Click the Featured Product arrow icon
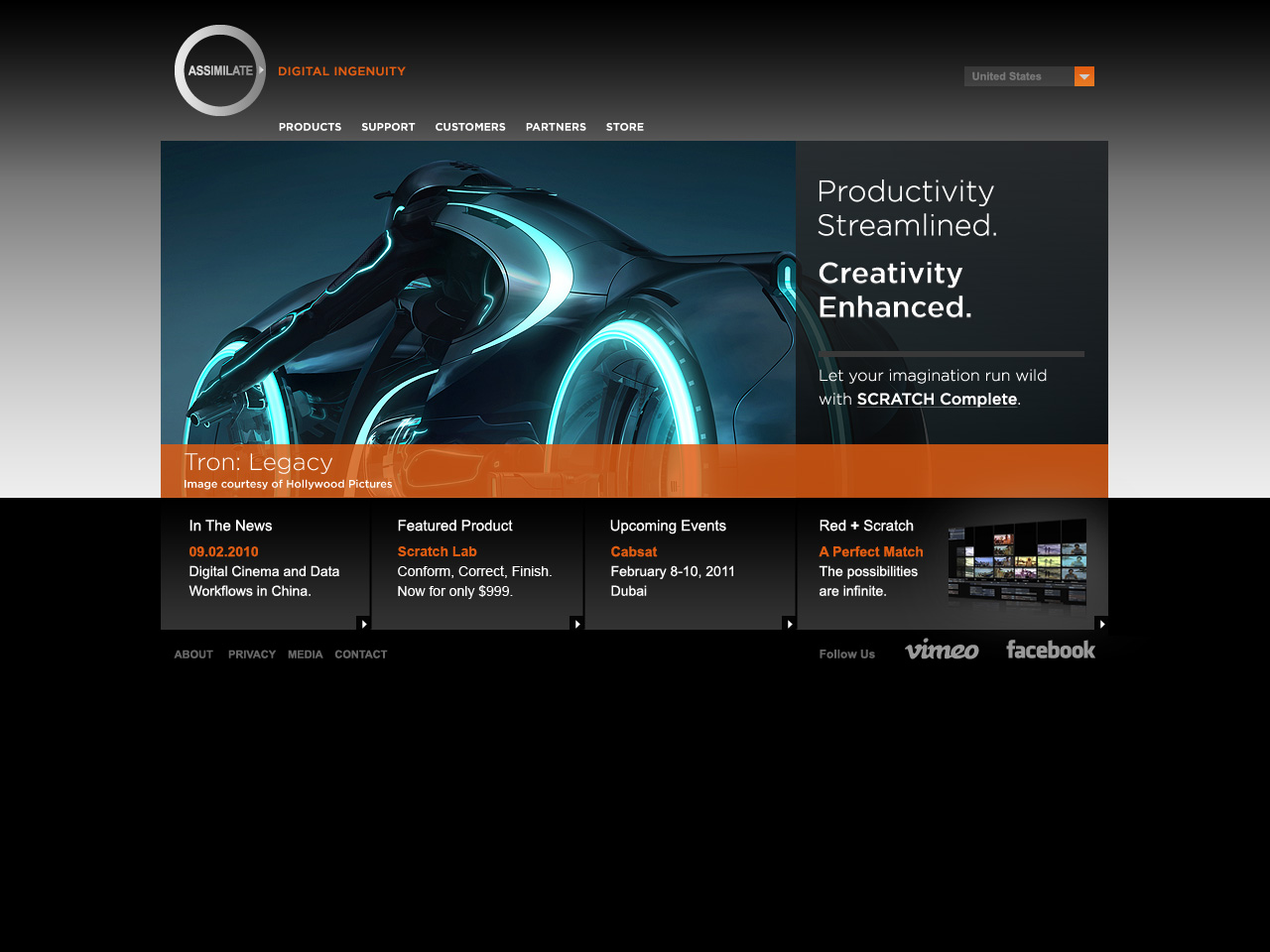Screen dimensions: 1270x952 coord(576,623)
